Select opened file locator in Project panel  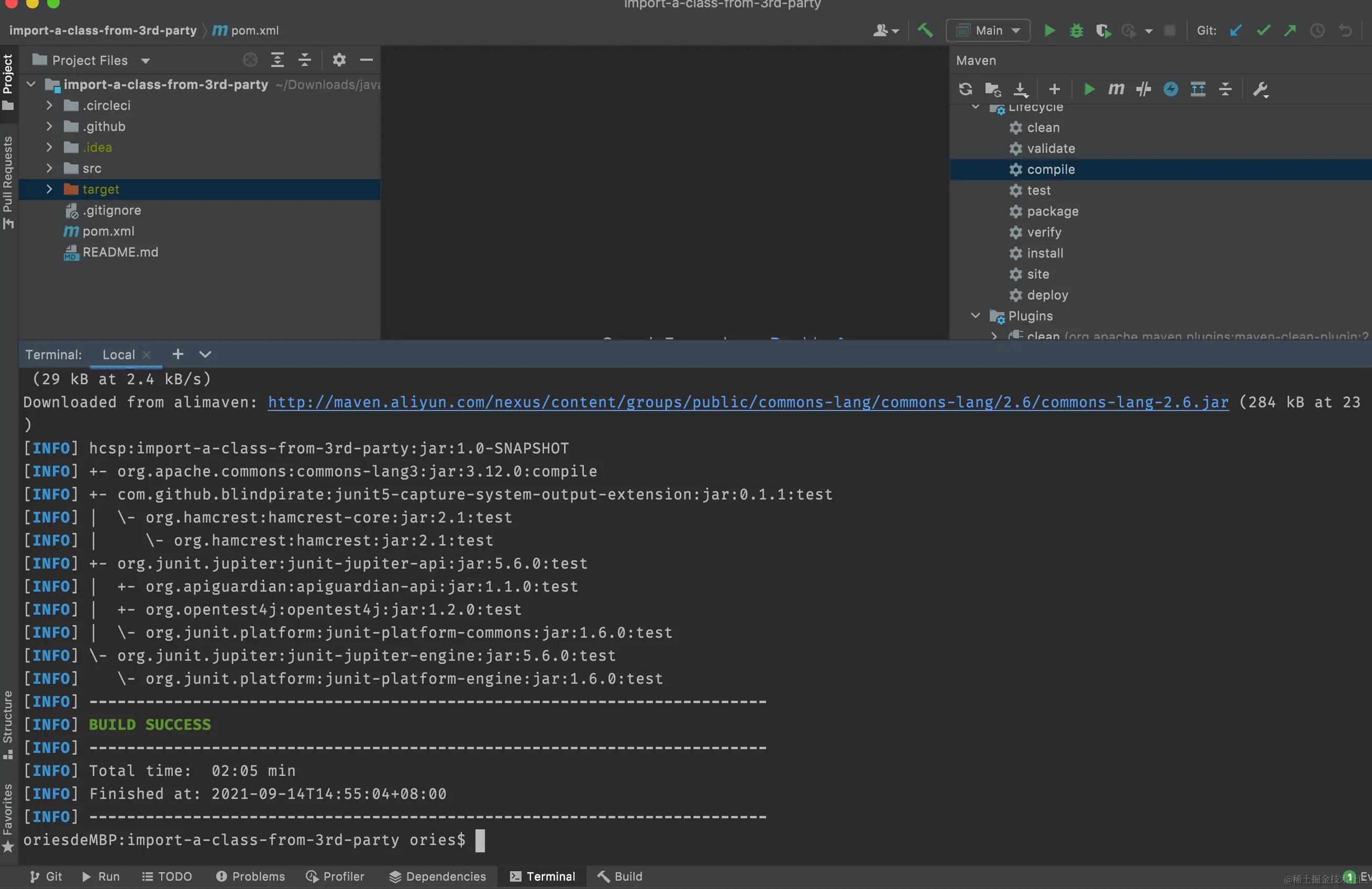(x=250, y=60)
